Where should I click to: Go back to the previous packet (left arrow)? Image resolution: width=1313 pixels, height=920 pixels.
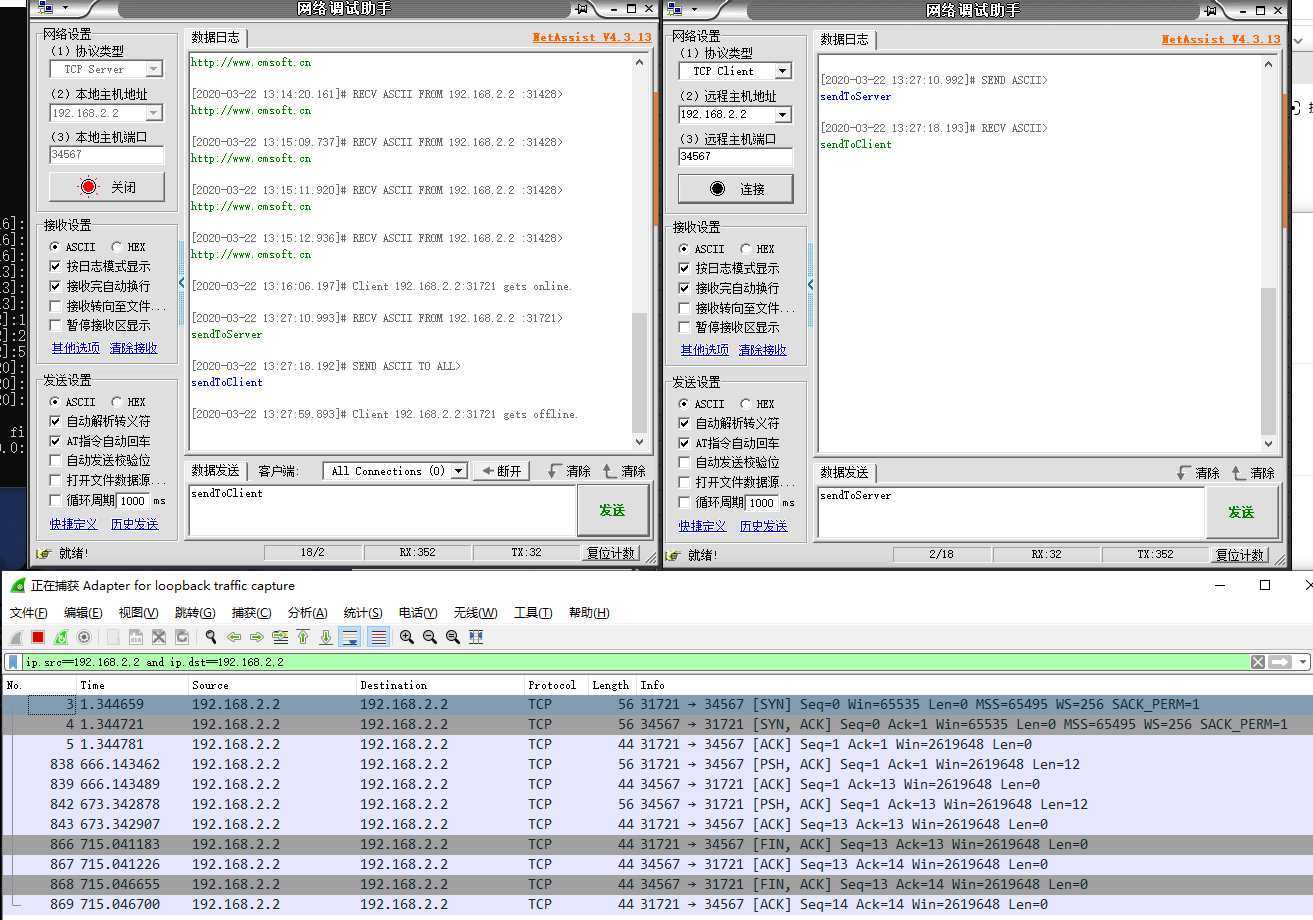tap(234, 637)
